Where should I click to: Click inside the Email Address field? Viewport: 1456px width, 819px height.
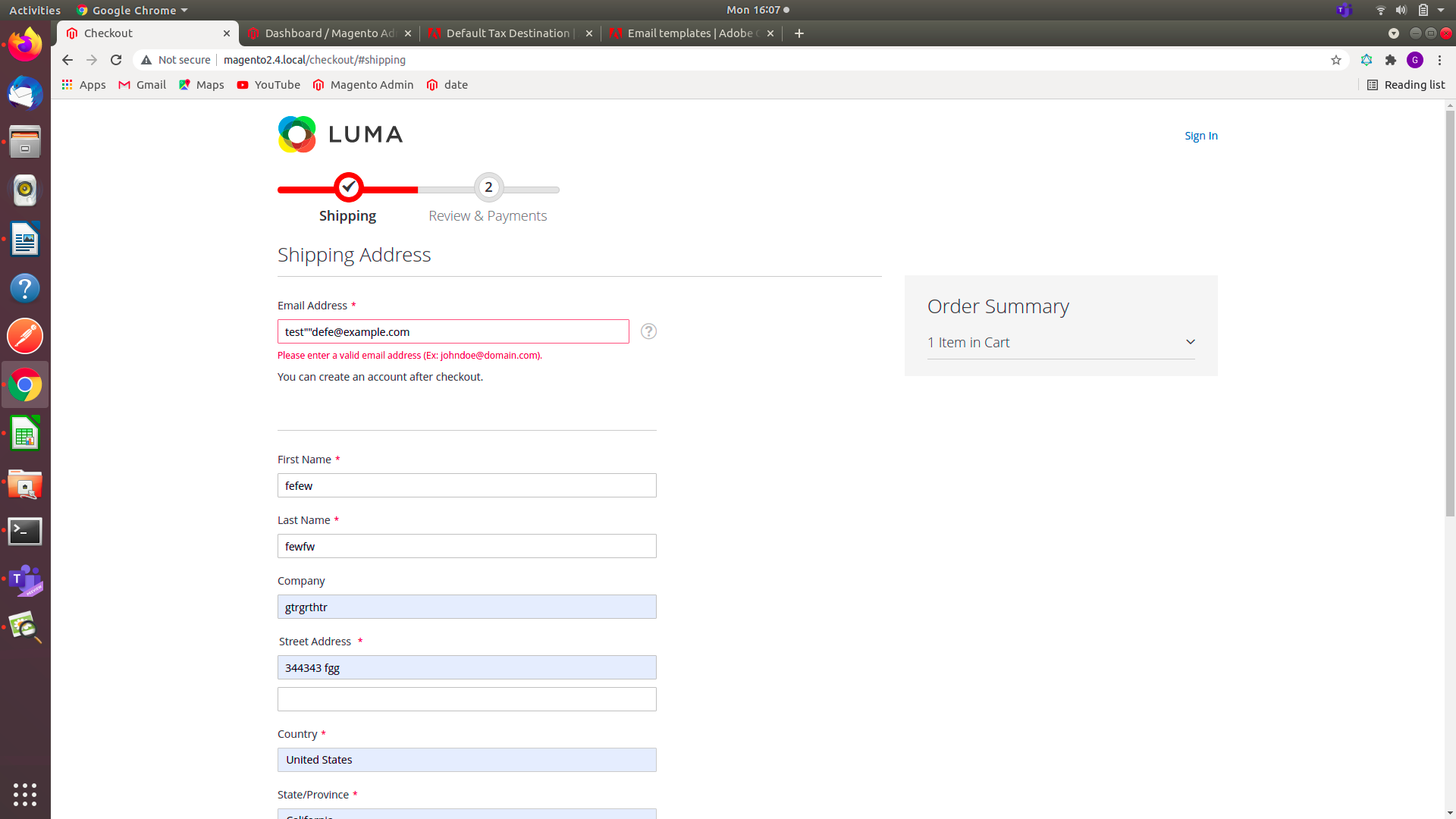pyautogui.click(x=453, y=331)
